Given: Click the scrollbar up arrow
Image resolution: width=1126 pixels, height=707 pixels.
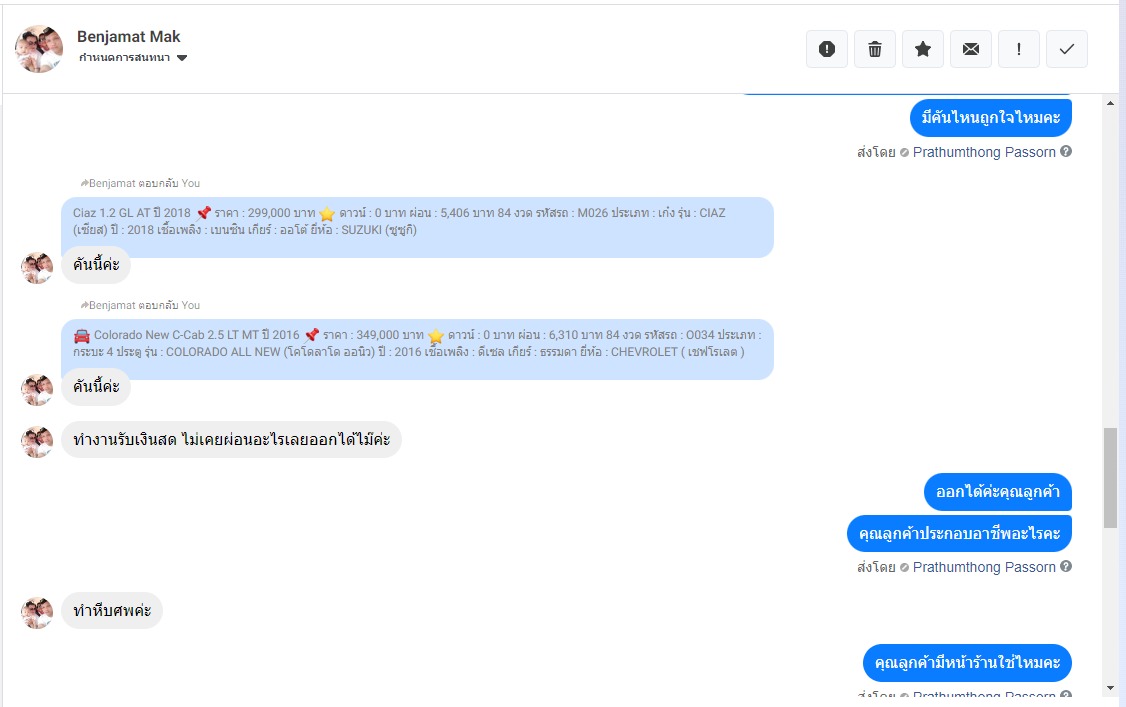Looking at the screenshot, I should [x=1110, y=103].
